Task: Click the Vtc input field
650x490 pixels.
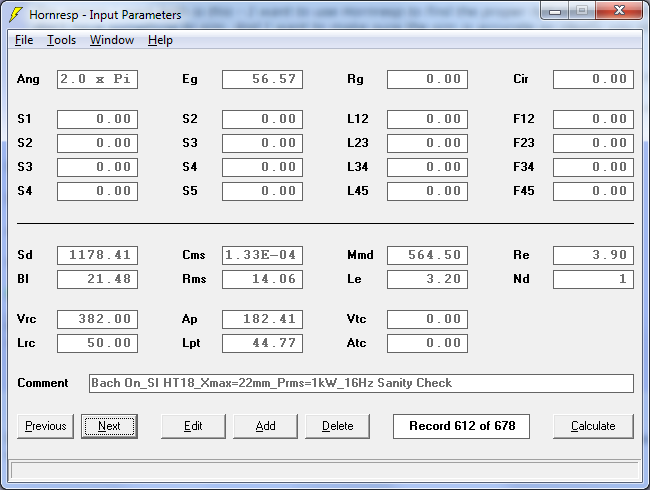Action: (x=427, y=319)
